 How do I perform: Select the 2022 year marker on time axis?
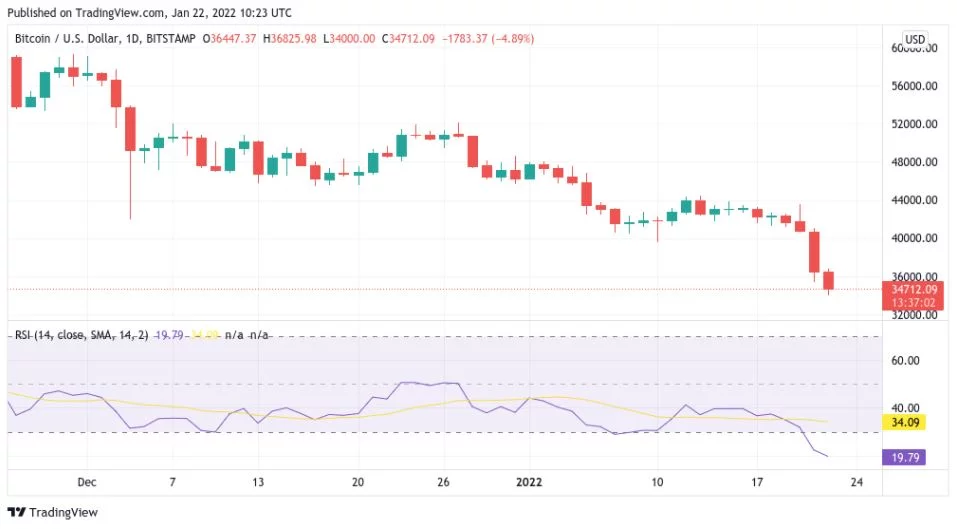pos(529,482)
